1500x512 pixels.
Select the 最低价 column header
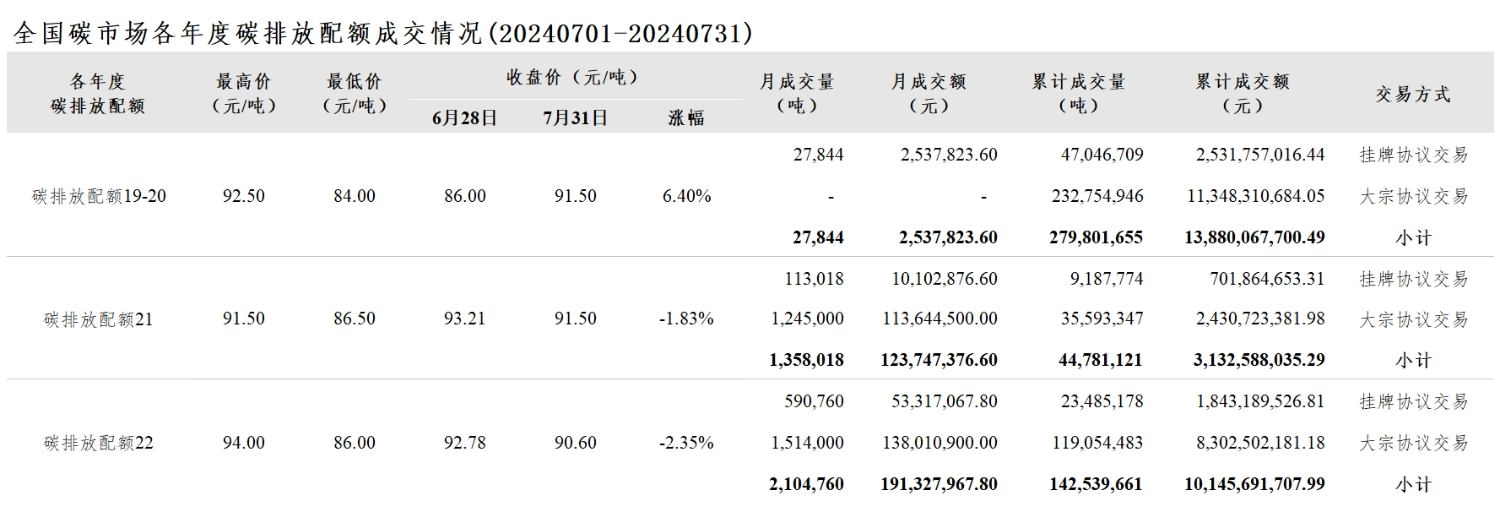click(354, 93)
